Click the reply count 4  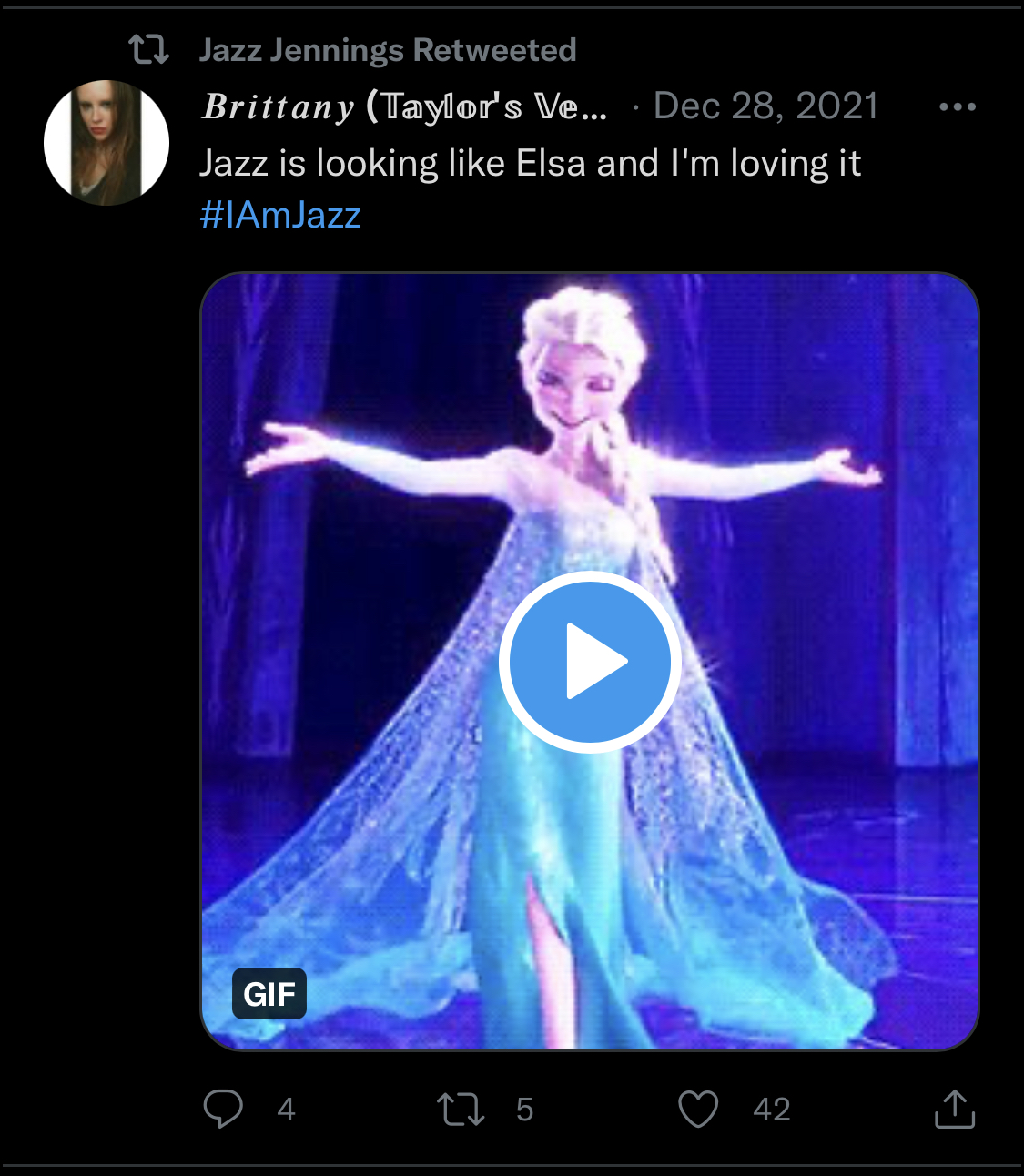(x=286, y=1110)
